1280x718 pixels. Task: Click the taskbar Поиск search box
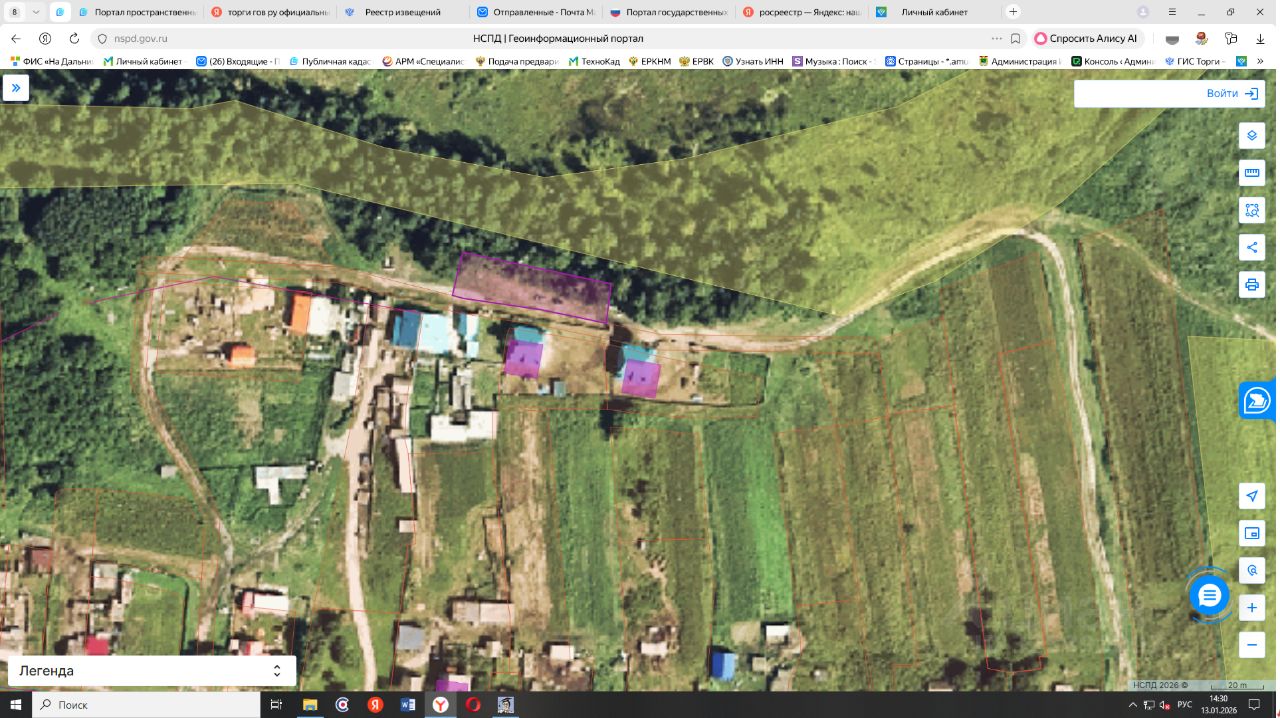click(x=146, y=705)
